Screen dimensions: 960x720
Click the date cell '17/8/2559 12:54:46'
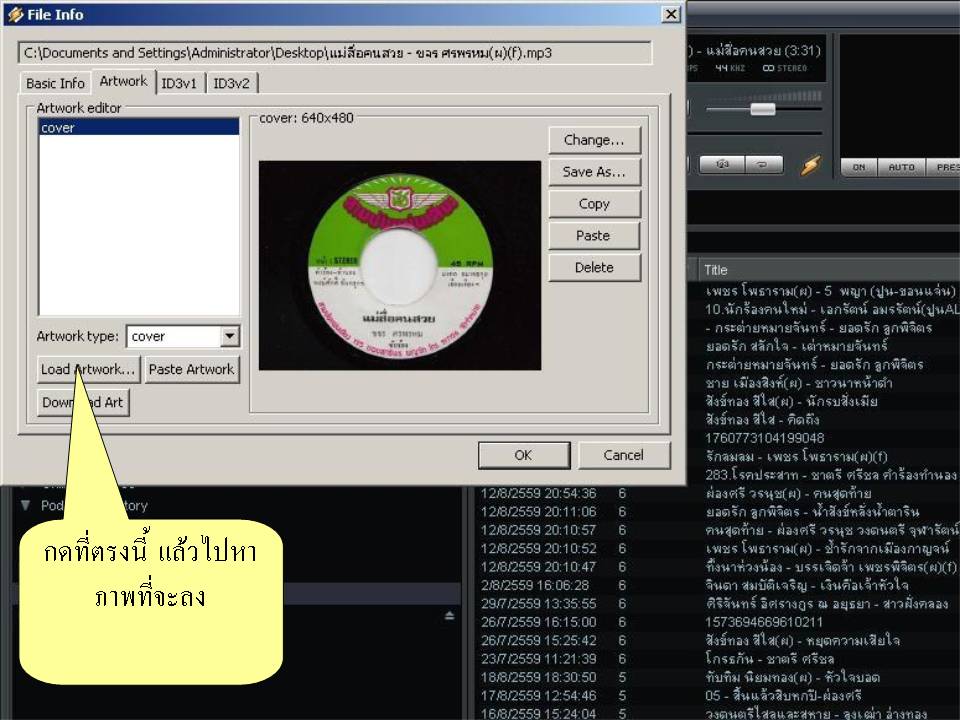click(x=538, y=695)
